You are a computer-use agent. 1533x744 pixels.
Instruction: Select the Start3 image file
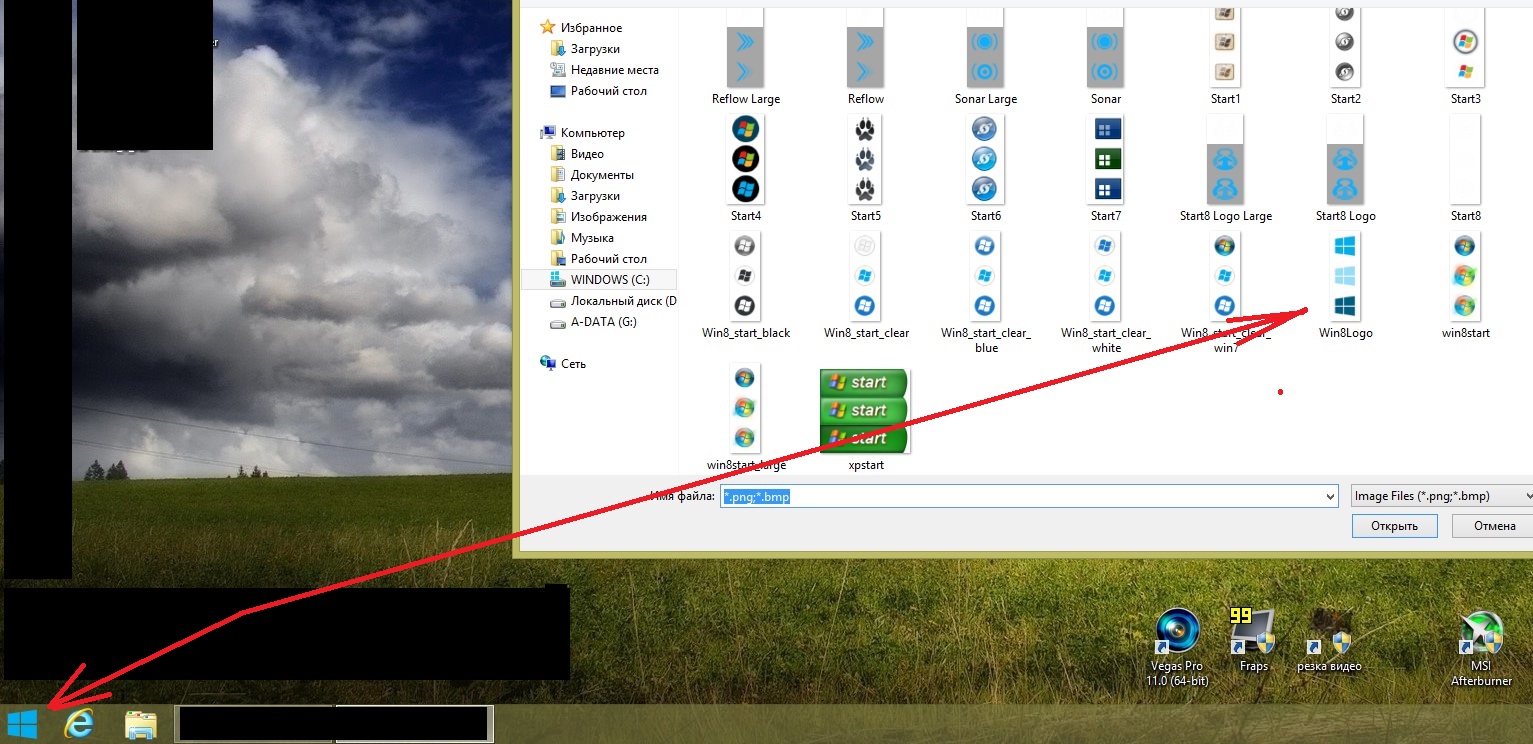(1466, 57)
